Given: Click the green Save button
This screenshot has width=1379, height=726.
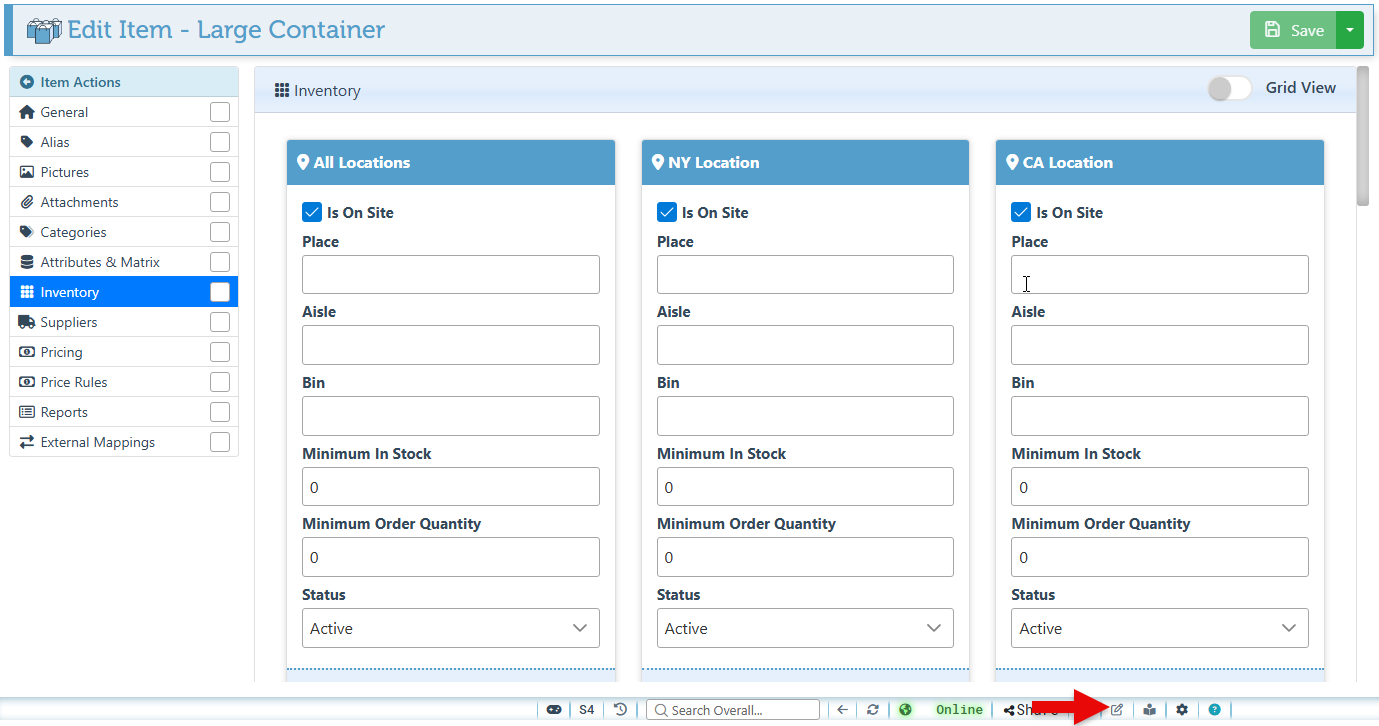Looking at the screenshot, I should point(1293,30).
